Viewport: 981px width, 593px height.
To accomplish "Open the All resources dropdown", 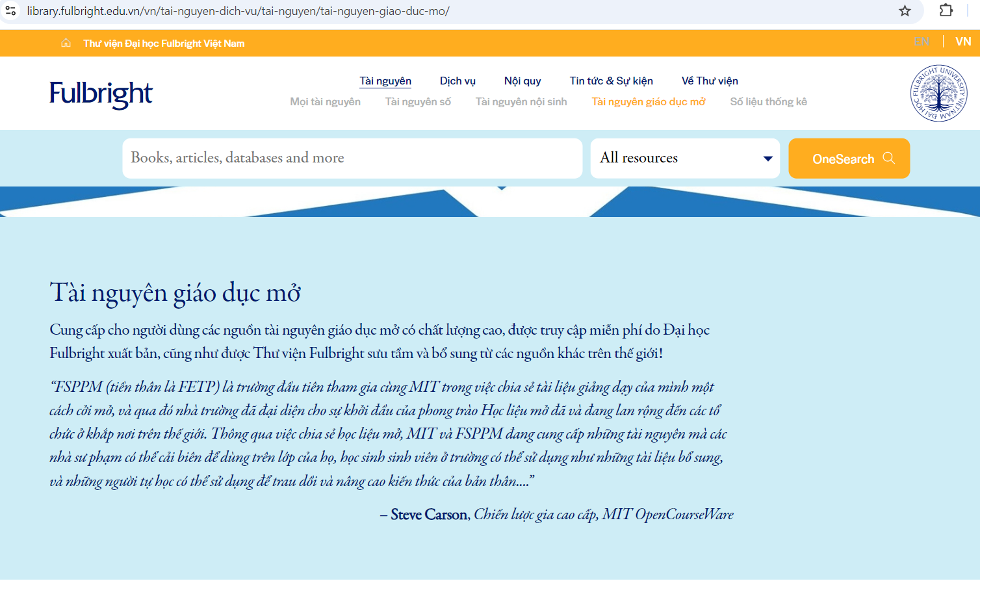I will pos(685,158).
